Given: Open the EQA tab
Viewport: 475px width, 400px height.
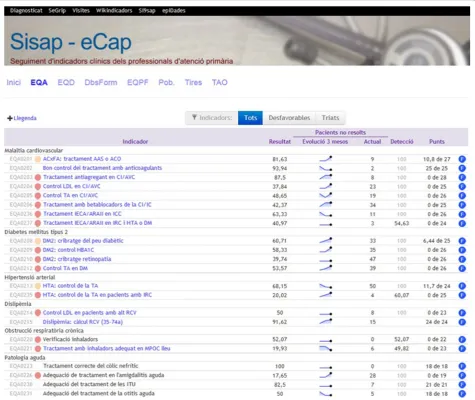Looking at the screenshot, I should click(39, 82).
